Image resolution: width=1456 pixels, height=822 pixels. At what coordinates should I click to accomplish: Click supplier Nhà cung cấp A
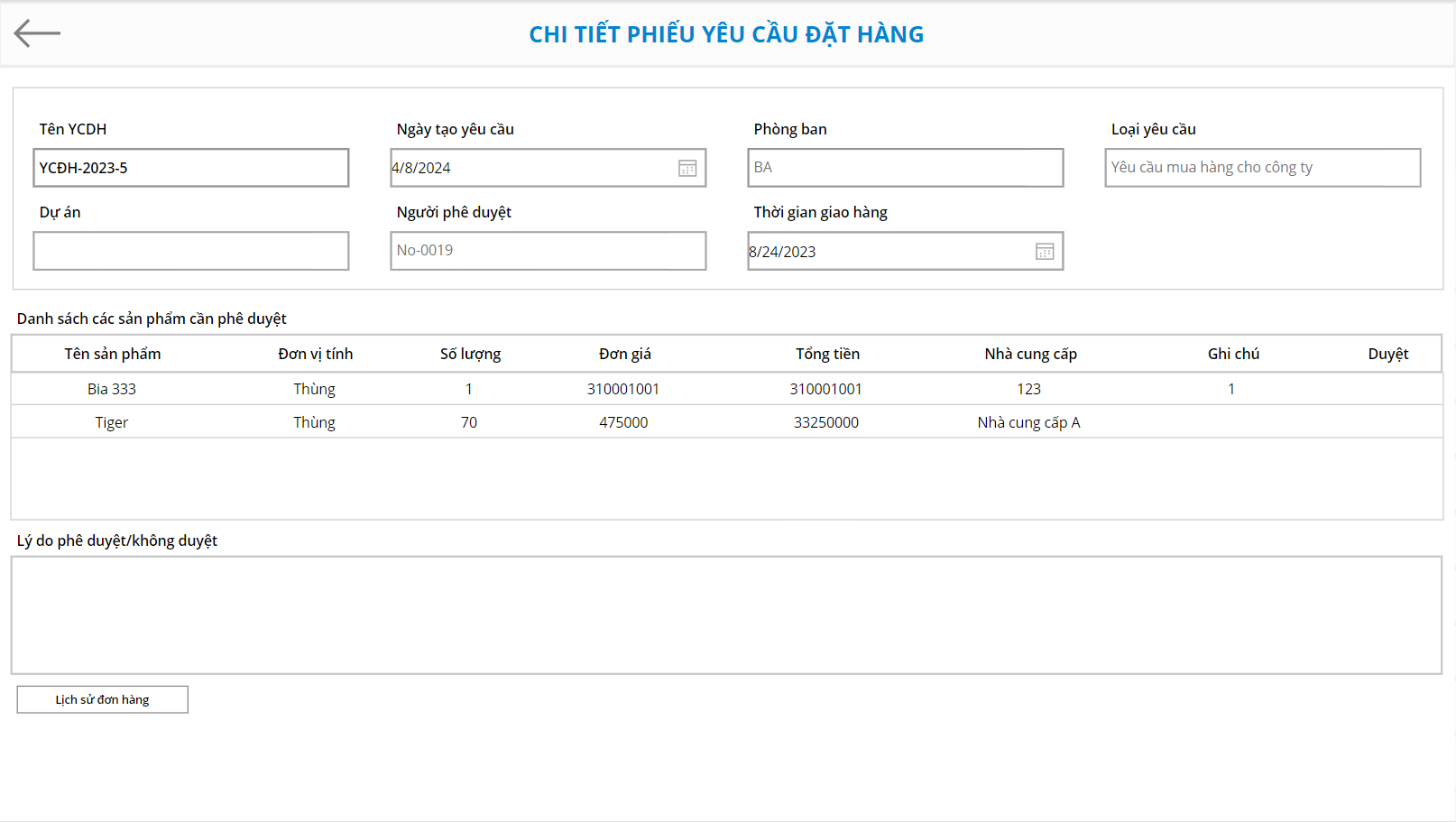click(1028, 422)
